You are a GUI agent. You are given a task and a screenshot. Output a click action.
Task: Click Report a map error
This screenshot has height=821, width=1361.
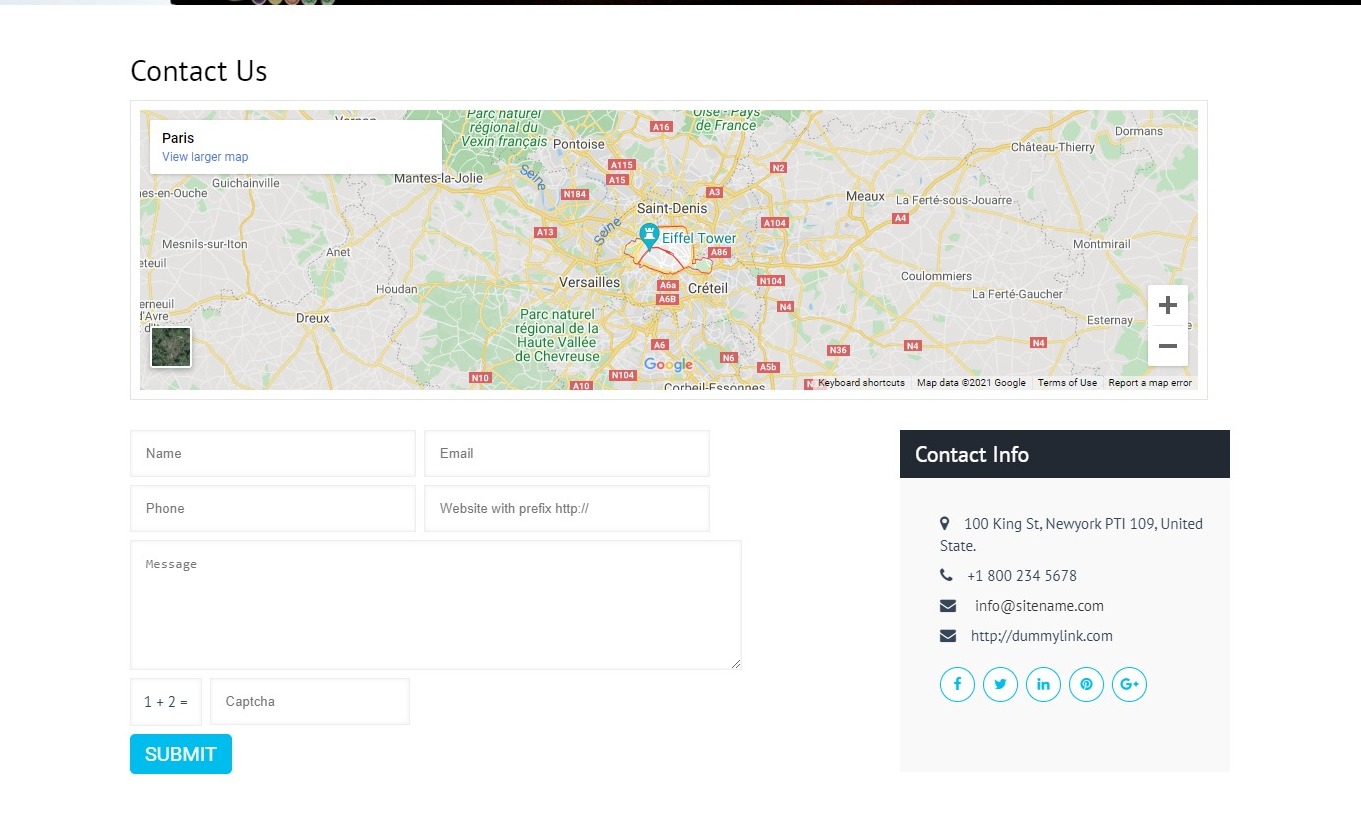pos(1150,383)
